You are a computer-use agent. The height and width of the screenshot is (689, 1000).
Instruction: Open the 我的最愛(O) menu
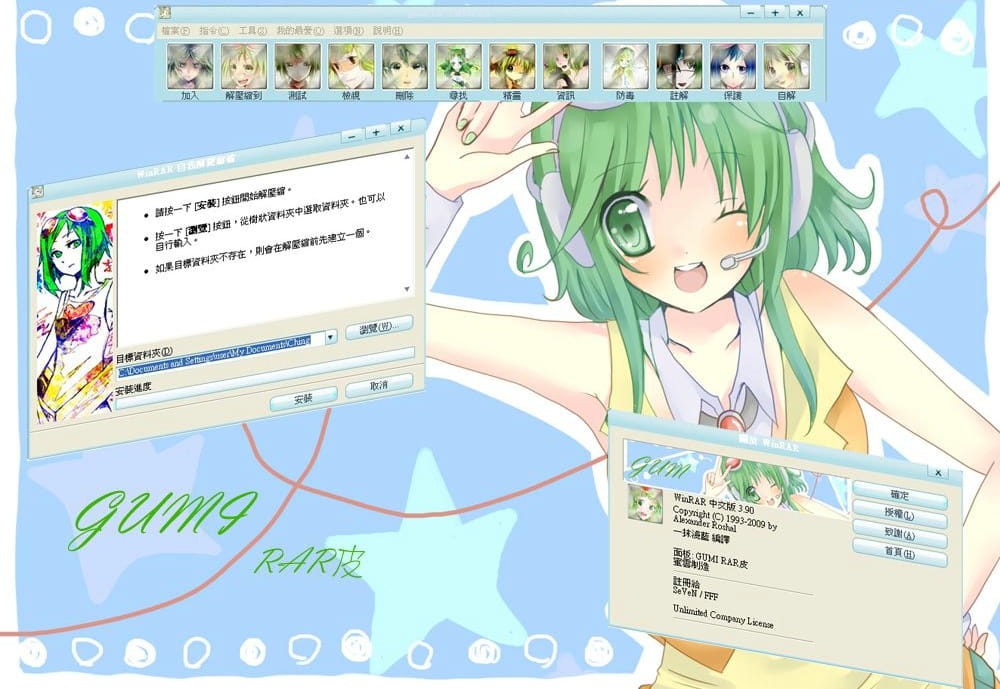[300, 30]
